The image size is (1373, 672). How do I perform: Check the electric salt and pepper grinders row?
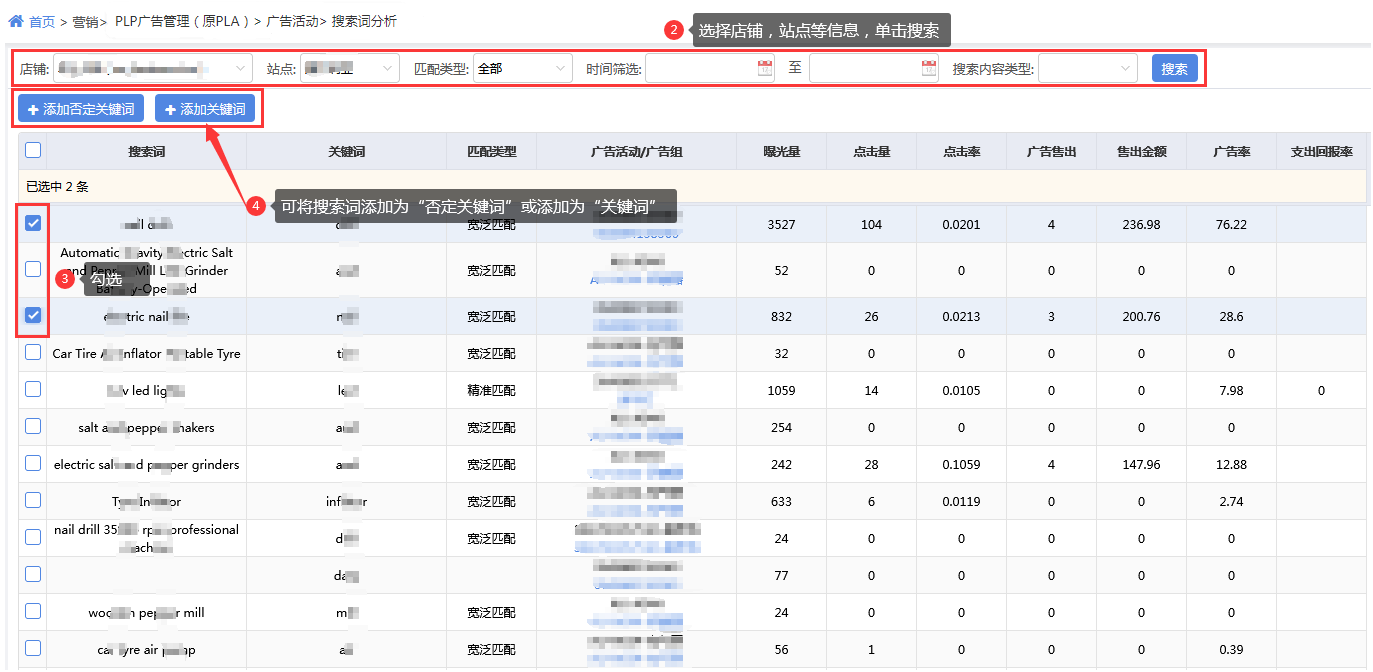pos(33,463)
